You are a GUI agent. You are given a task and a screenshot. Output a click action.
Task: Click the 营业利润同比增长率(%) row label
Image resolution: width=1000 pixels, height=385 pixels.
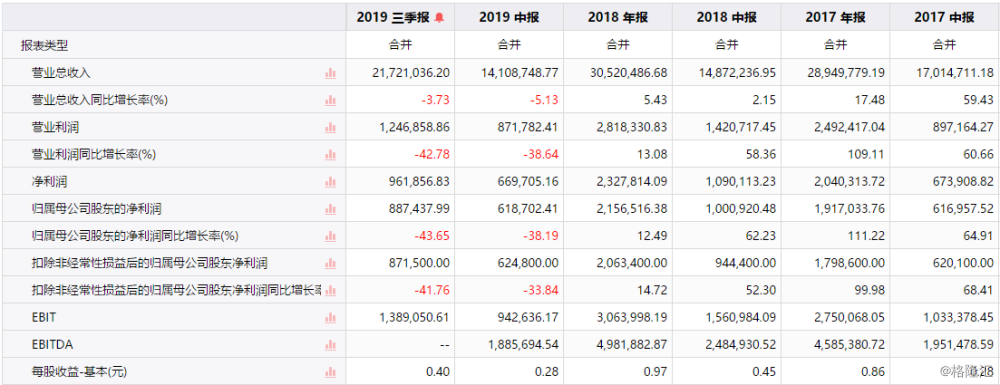94,155
